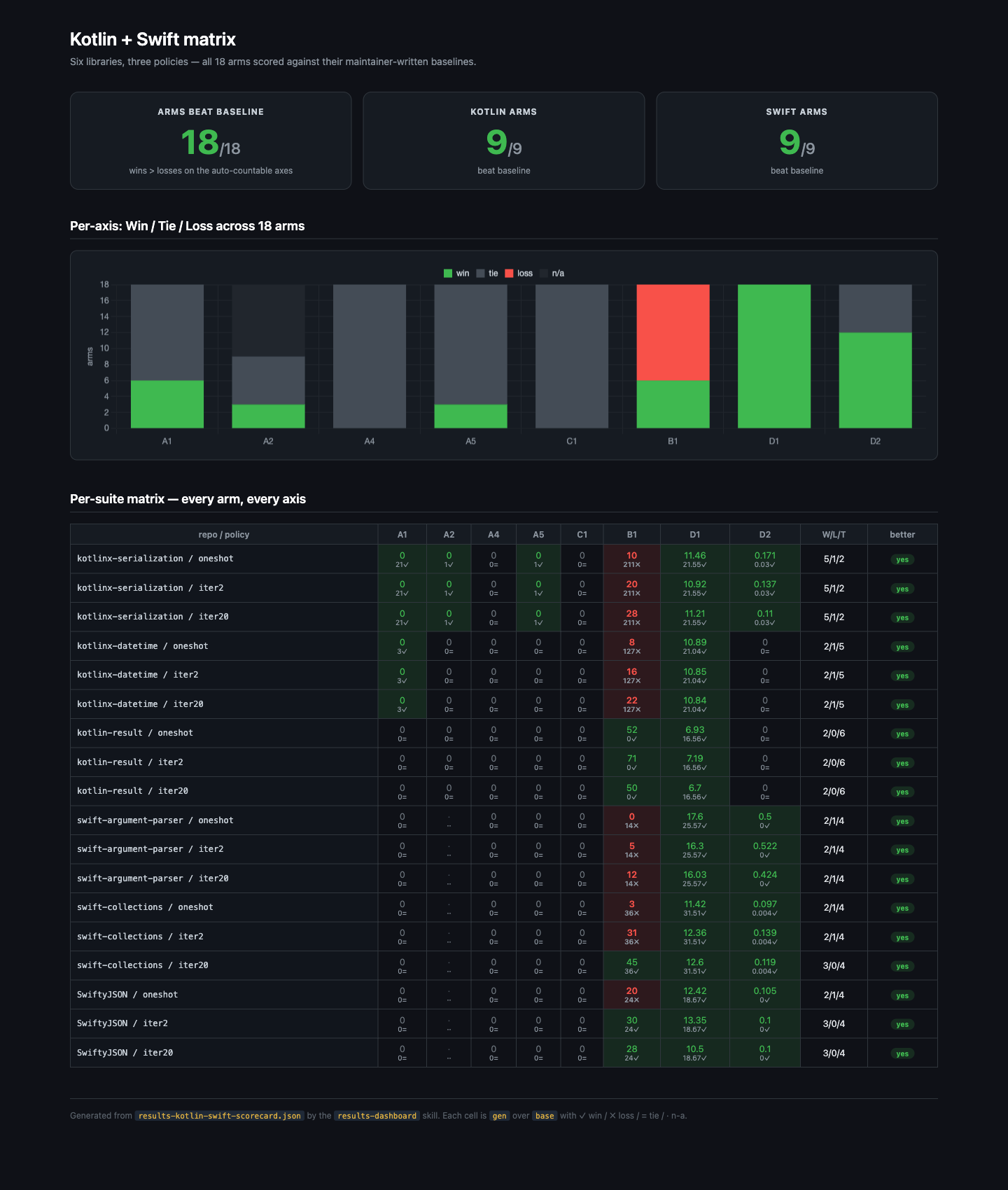Click the gray C1 tie bar in the chart

[x=572, y=356]
